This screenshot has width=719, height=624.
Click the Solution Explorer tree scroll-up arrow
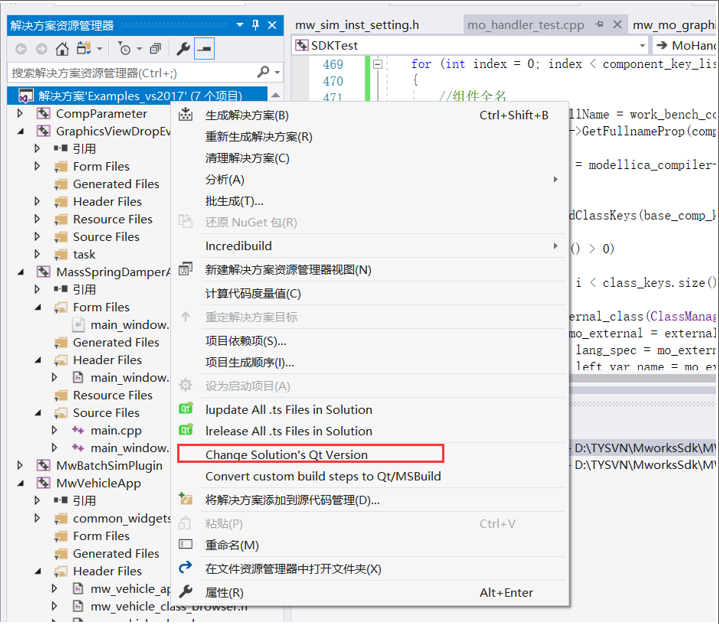click(276, 95)
